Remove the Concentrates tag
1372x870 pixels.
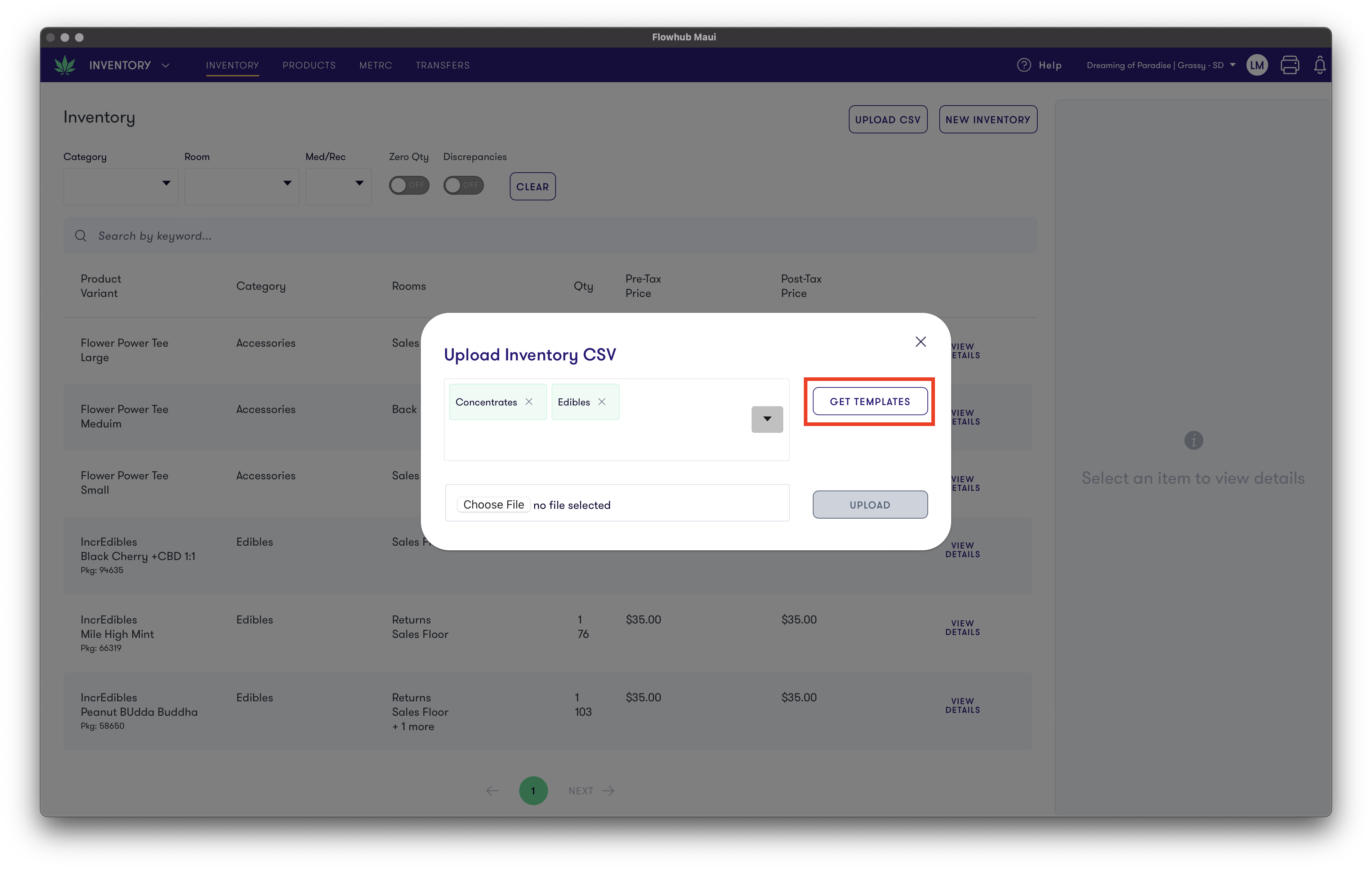[x=529, y=401]
